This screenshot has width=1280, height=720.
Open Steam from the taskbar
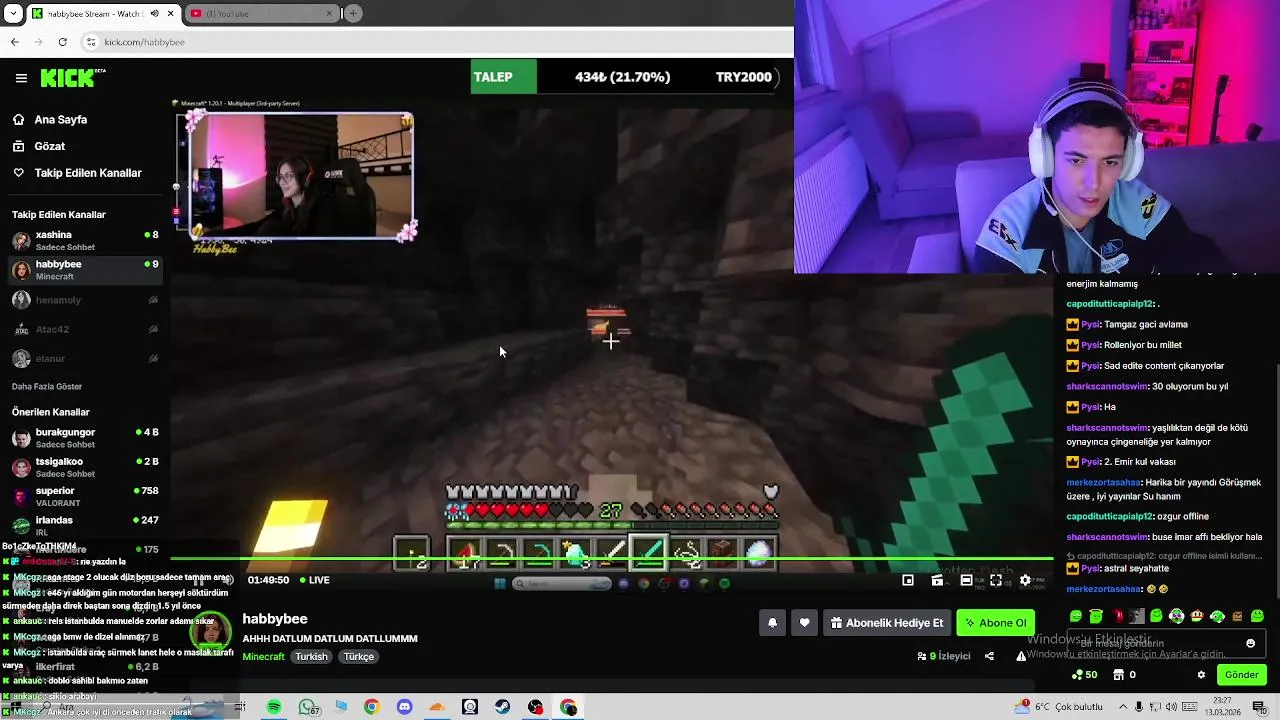(503, 707)
